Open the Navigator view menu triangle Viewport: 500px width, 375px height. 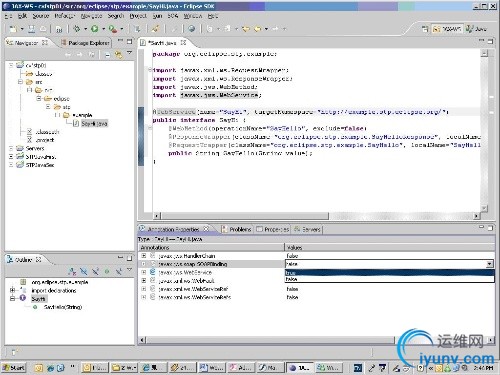[x=129, y=53]
